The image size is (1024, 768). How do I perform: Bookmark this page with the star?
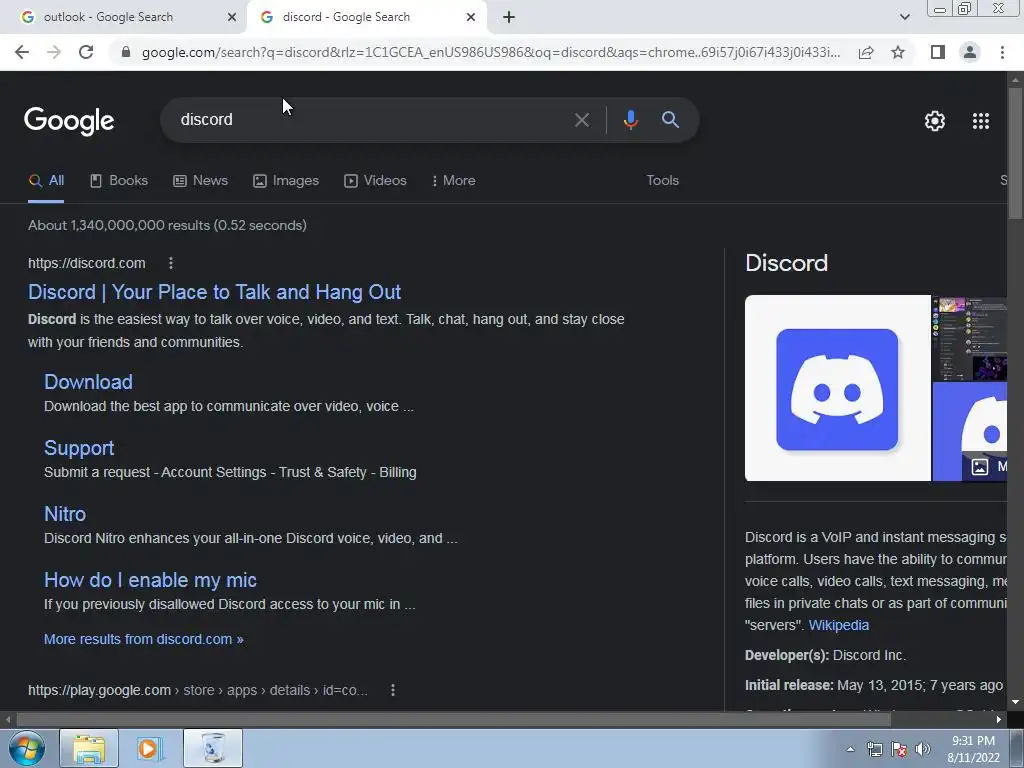coord(898,52)
